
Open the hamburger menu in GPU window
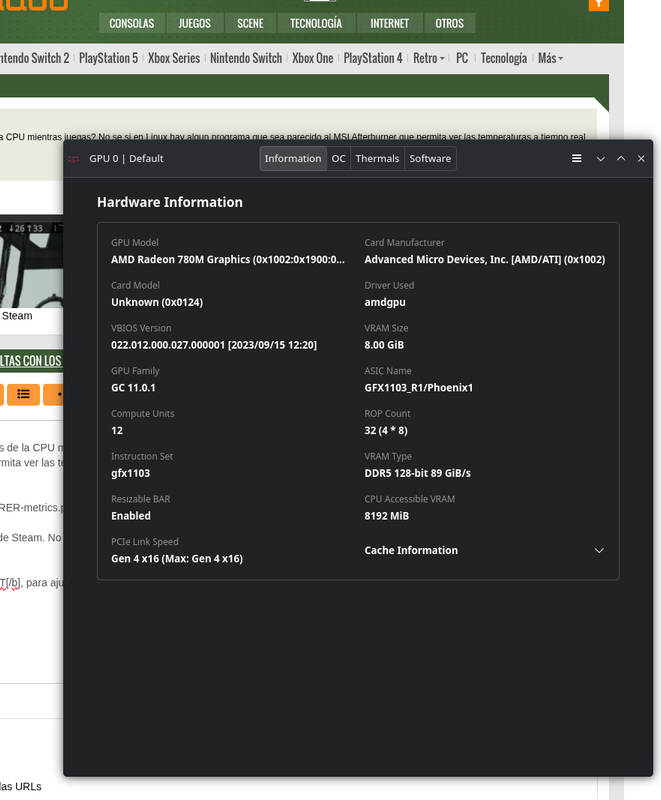(576, 159)
